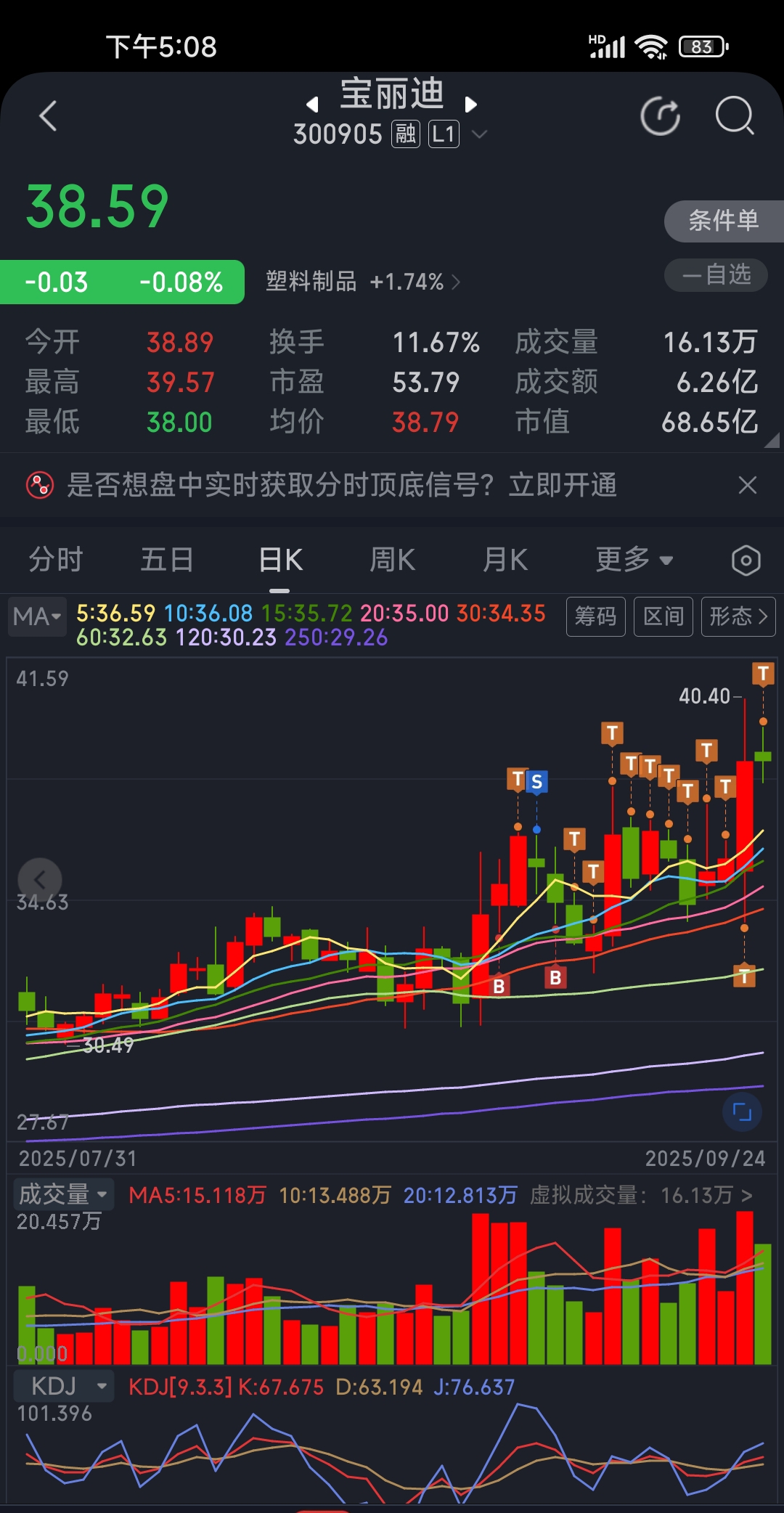The width and height of the screenshot is (784, 1513).
Task: Tap the topmost T marker near 40.40
Action: click(x=763, y=674)
